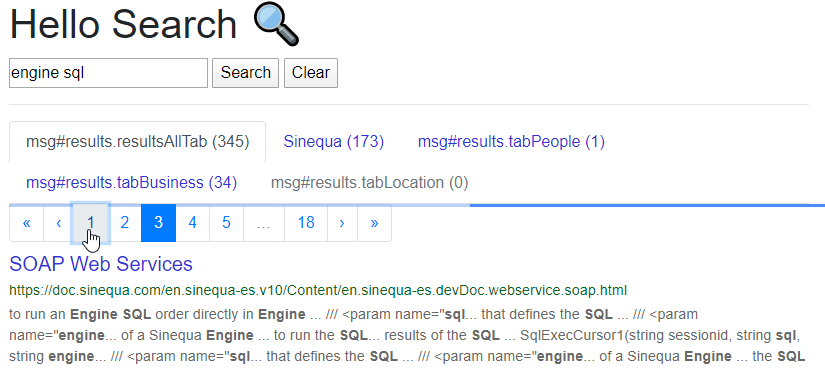Screen dimensions: 825x377
Task: Select page 2 in pagination
Action: point(125,223)
